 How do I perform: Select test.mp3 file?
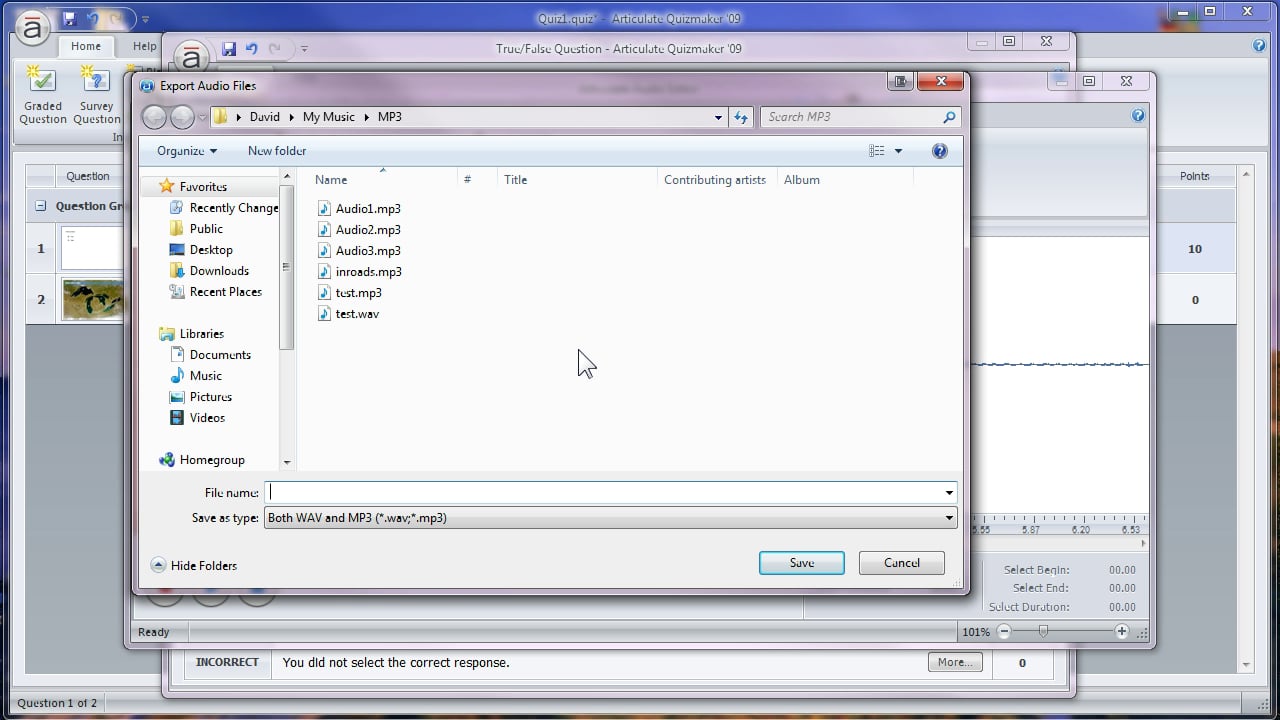coord(349,293)
